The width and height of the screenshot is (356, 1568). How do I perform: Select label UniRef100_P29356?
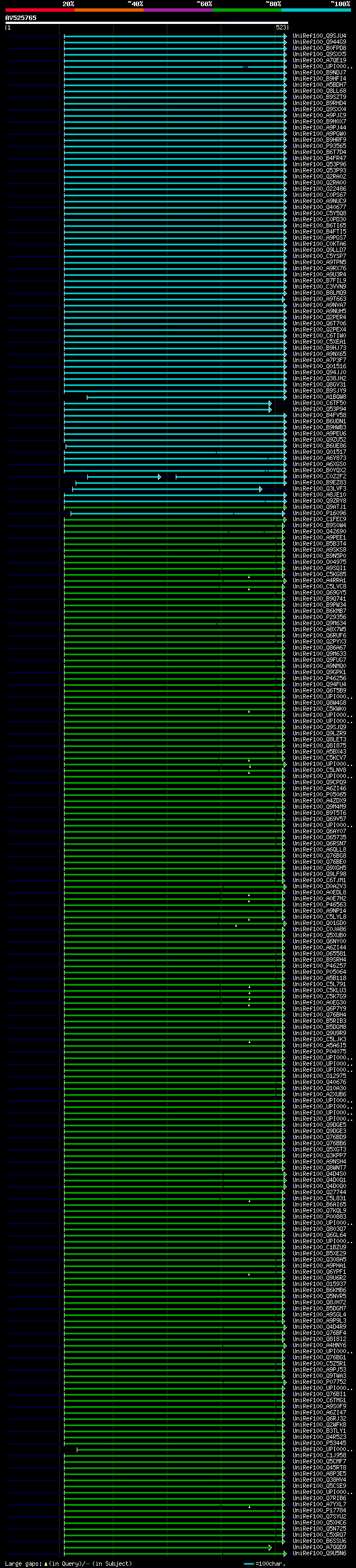pos(319,617)
